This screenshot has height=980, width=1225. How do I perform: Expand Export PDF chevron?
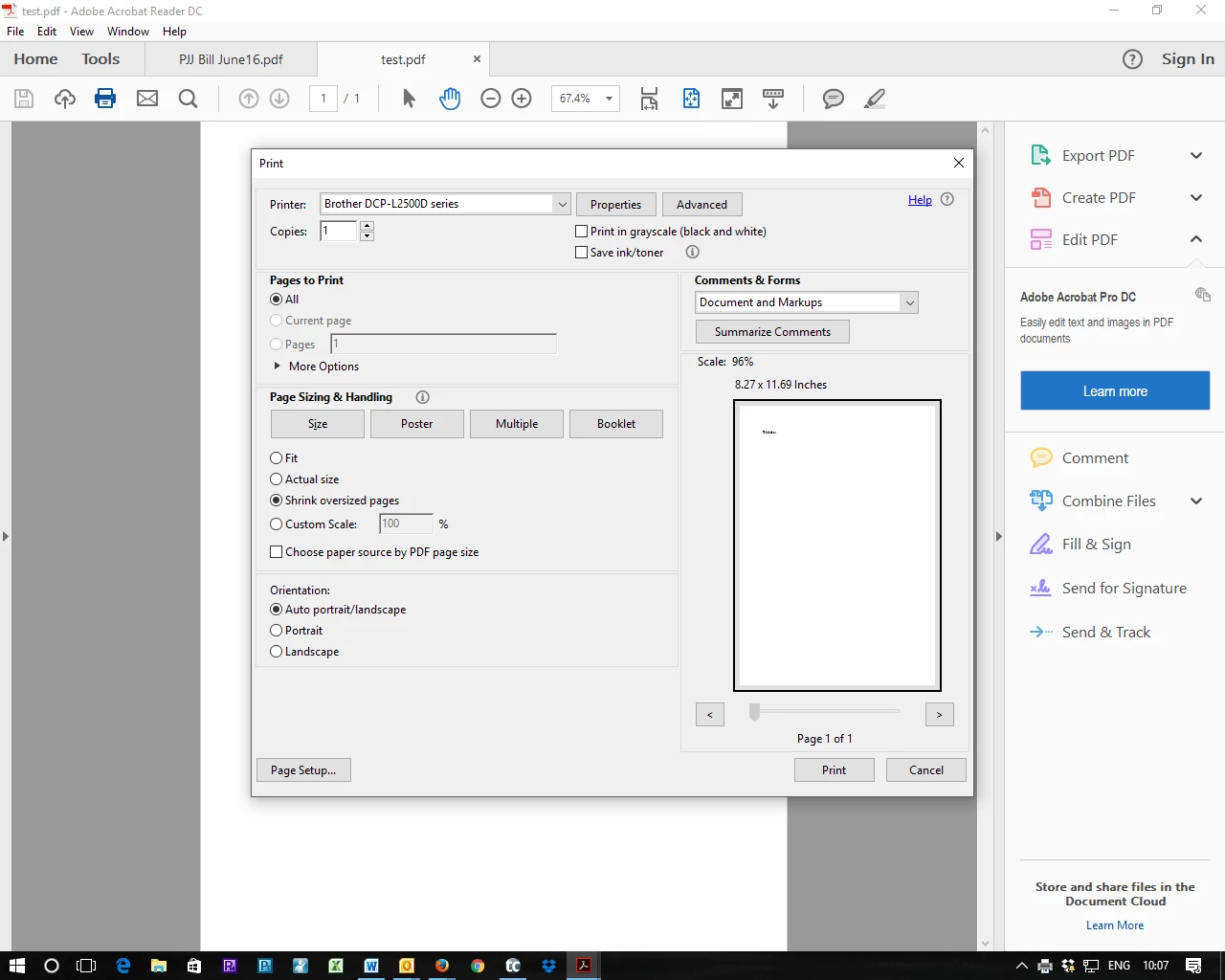[1196, 156]
